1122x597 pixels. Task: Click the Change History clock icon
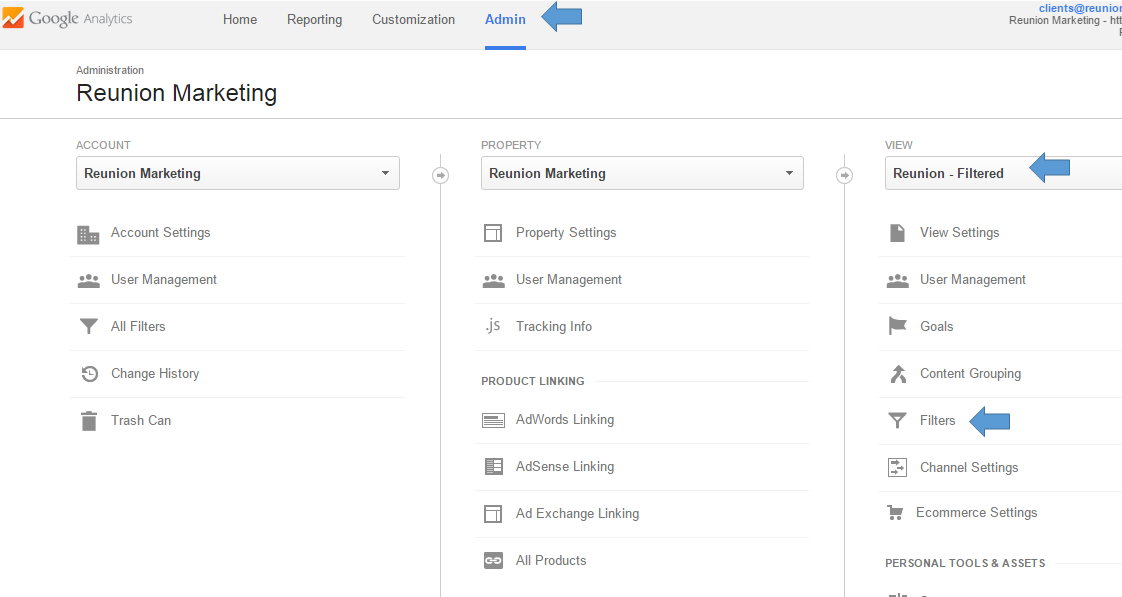(89, 374)
